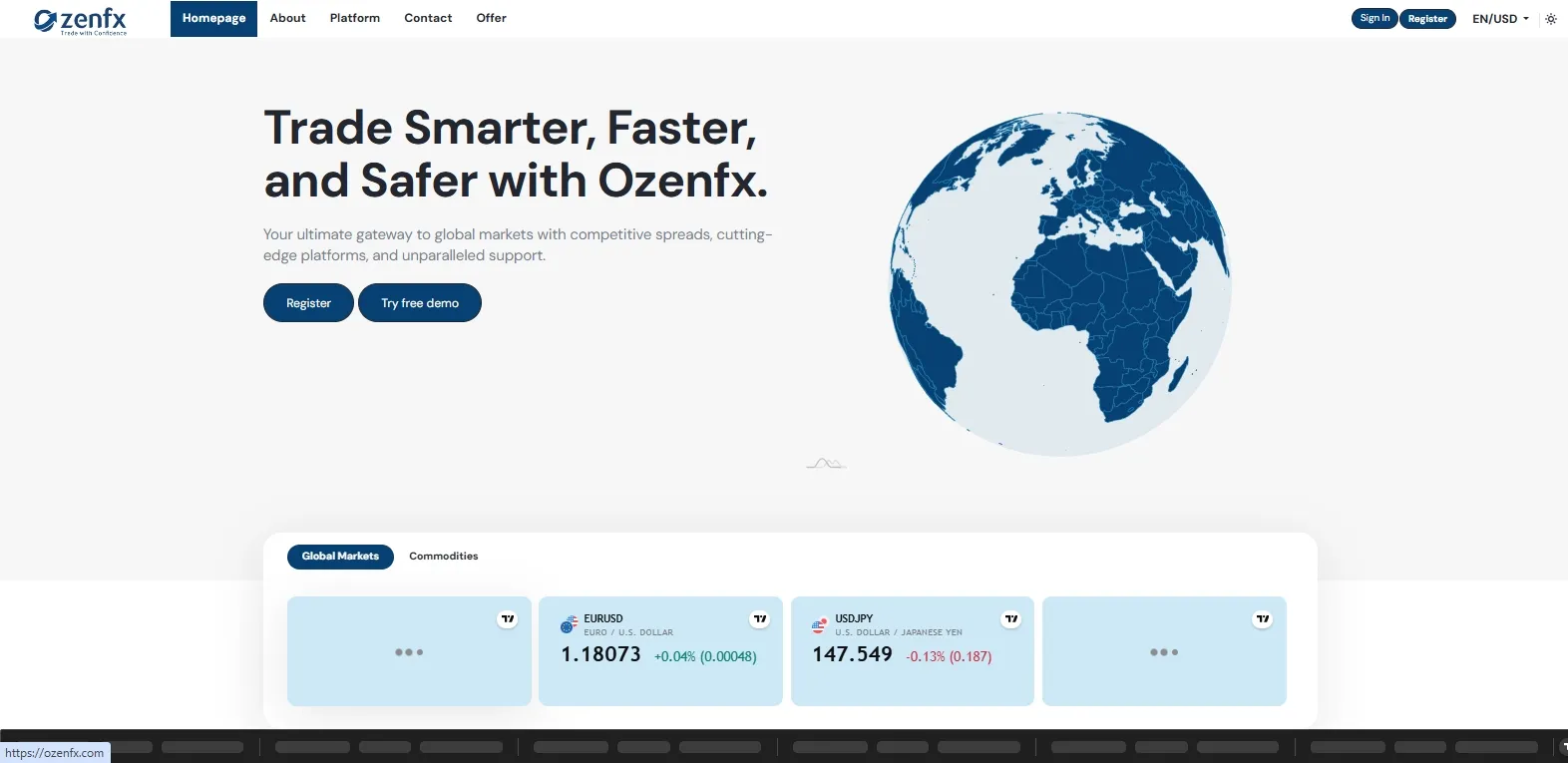The image size is (1568, 763).
Task: Open the Offer menu item
Action: [492, 19]
